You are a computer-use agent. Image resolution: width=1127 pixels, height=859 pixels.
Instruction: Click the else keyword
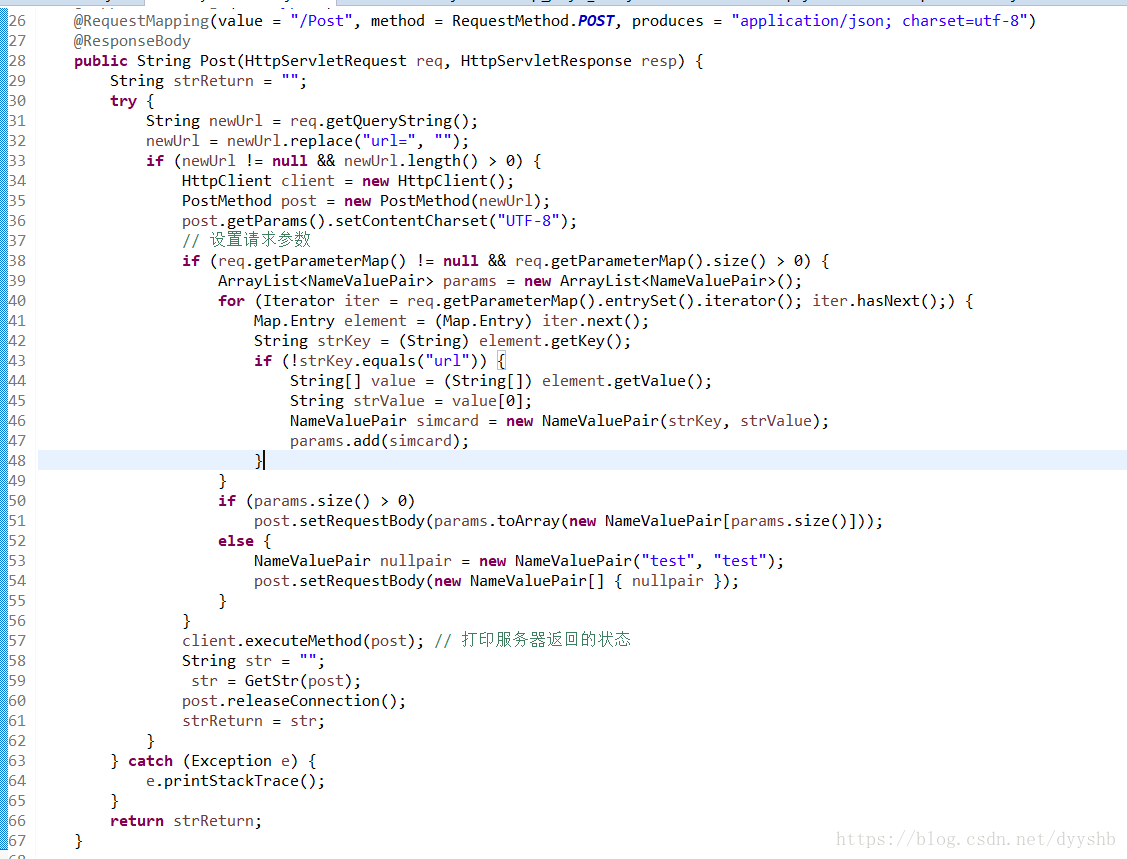236,541
